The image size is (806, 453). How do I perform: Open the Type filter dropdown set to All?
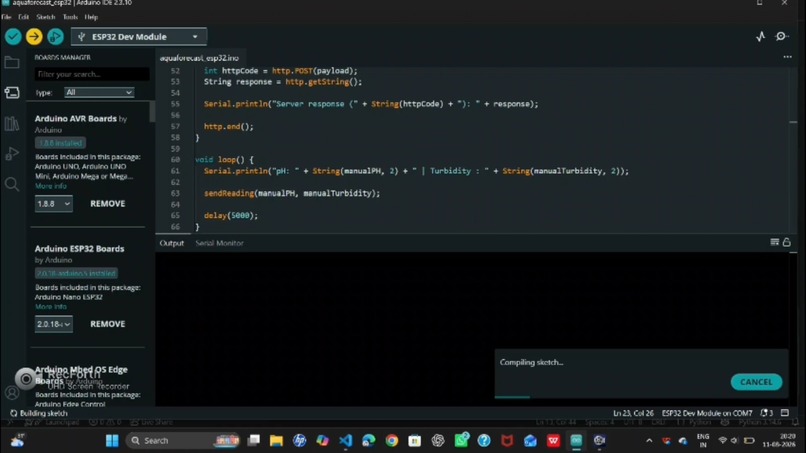[99, 92]
